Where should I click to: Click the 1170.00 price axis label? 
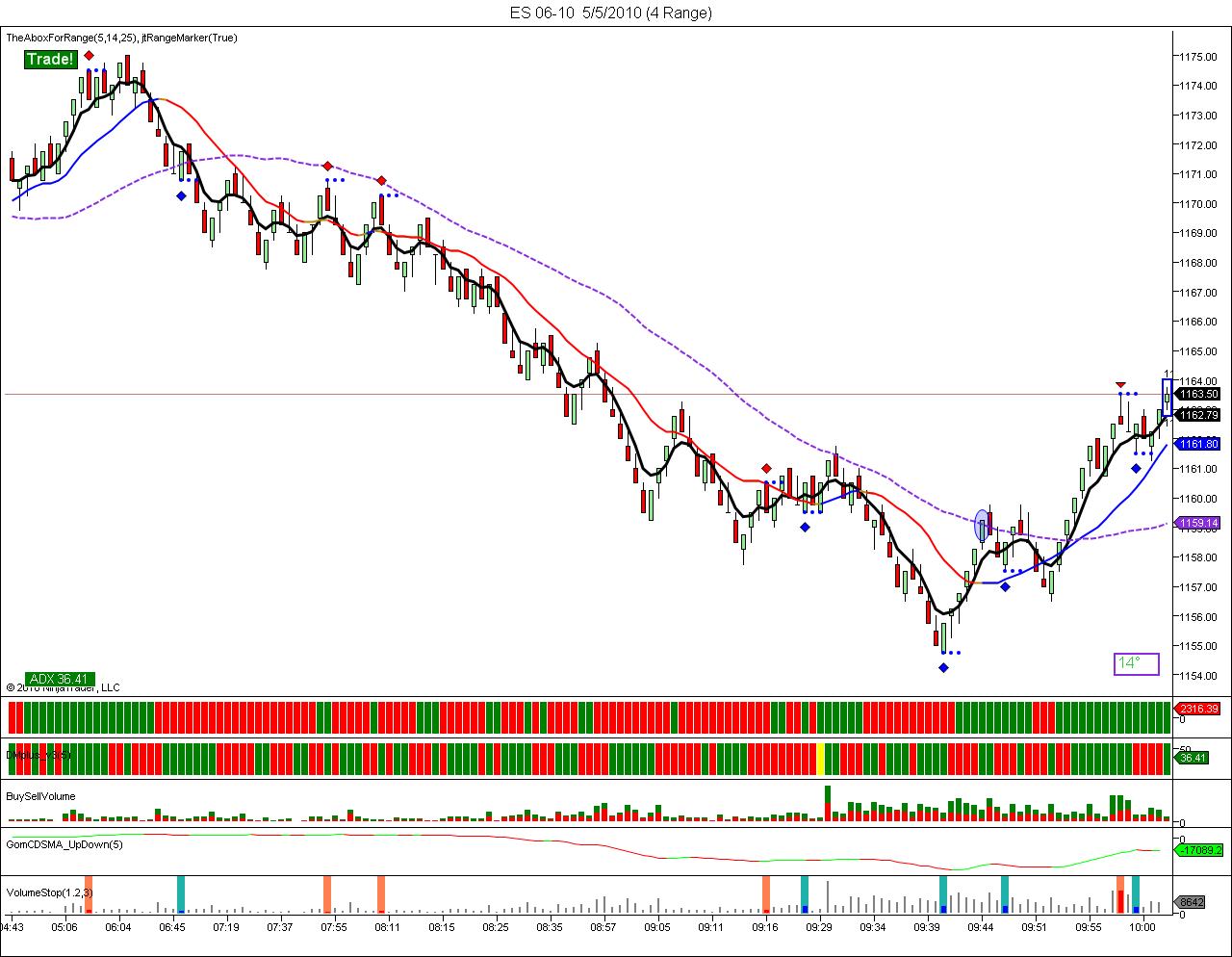pyautogui.click(x=1199, y=204)
